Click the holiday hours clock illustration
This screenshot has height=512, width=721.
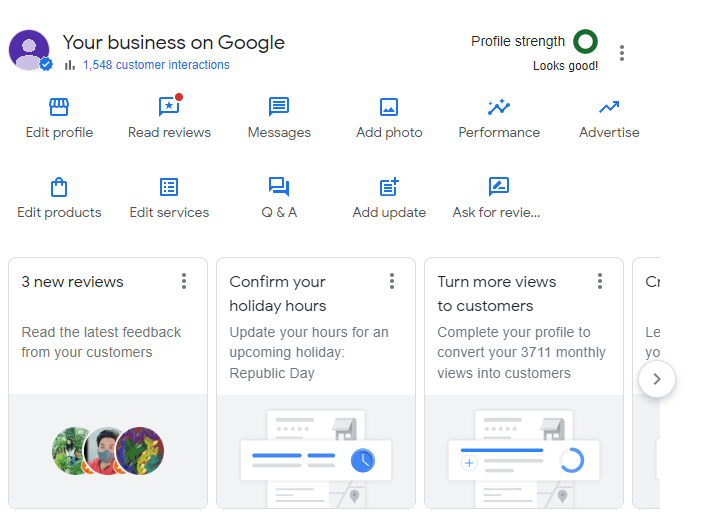[363, 460]
